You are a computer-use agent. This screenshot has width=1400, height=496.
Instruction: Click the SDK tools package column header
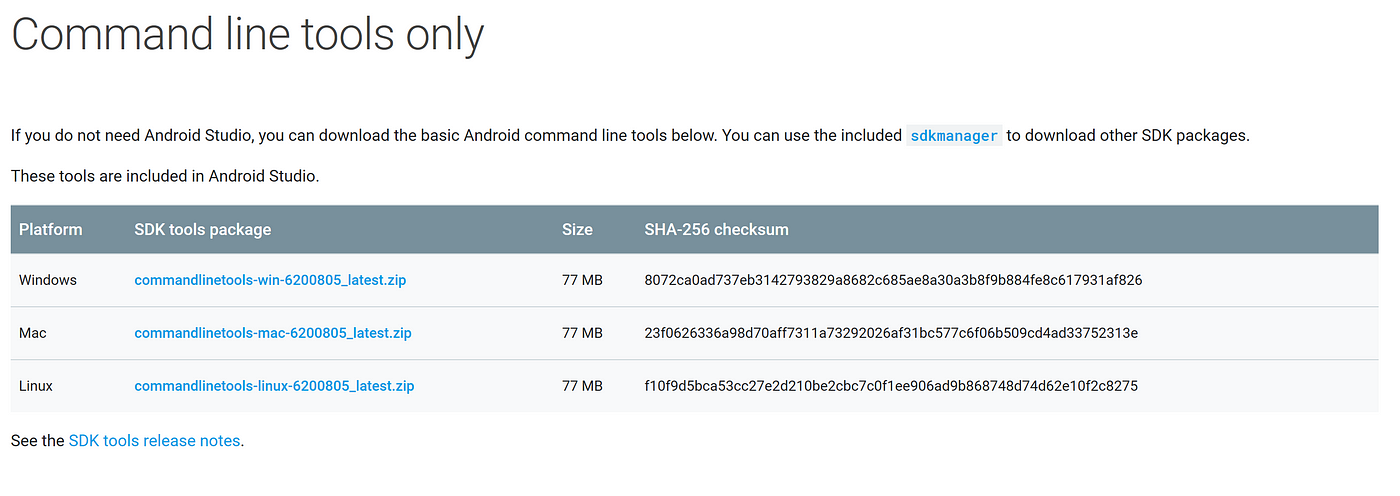coord(203,229)
